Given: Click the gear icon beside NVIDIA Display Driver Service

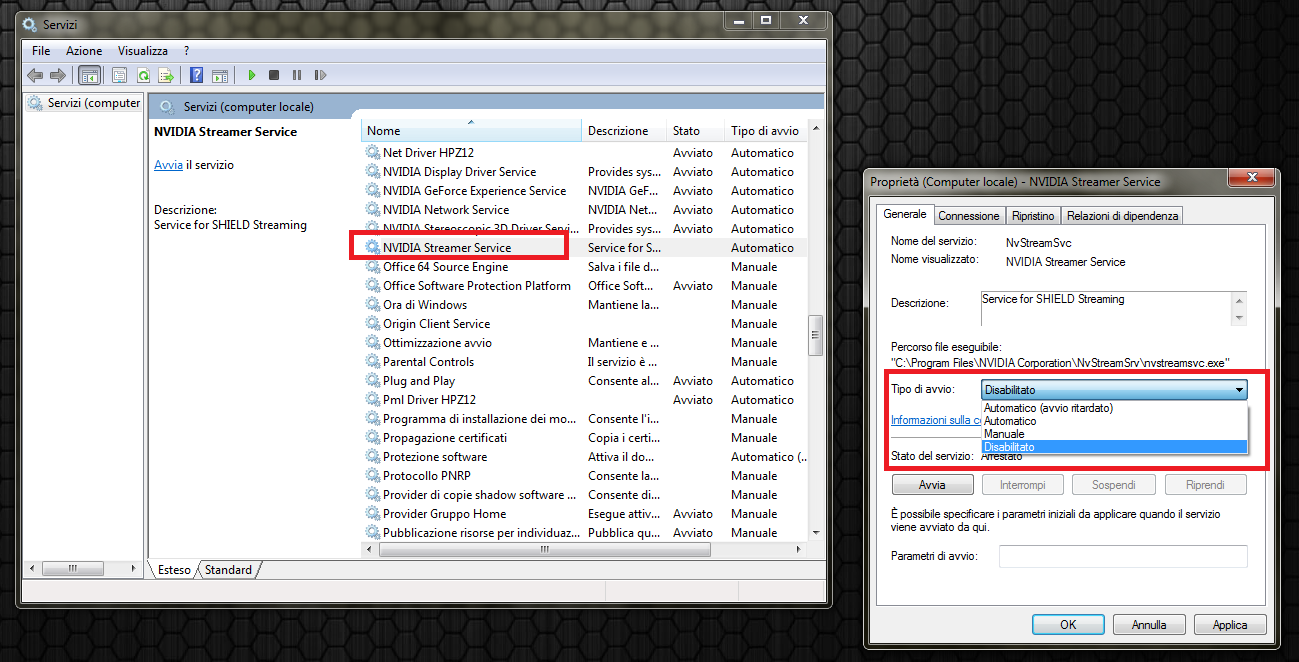Looking at the screenshot, I should pyautogui.click(x=373, y=172).
